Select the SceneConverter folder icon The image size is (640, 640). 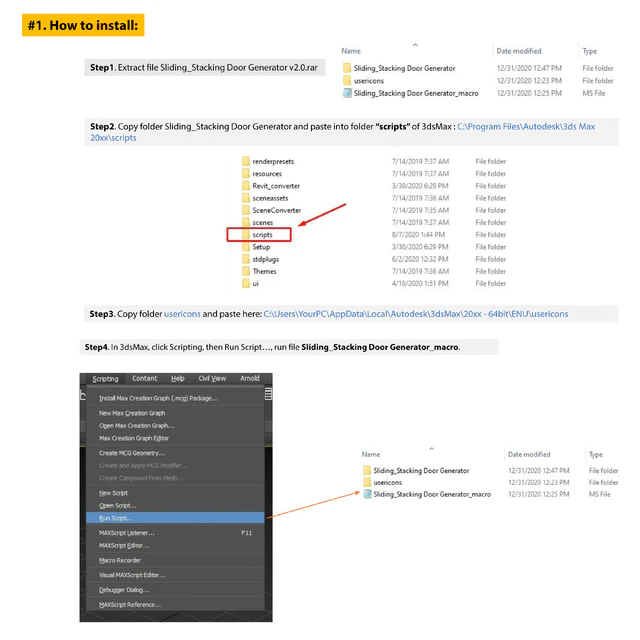(245, 210)
